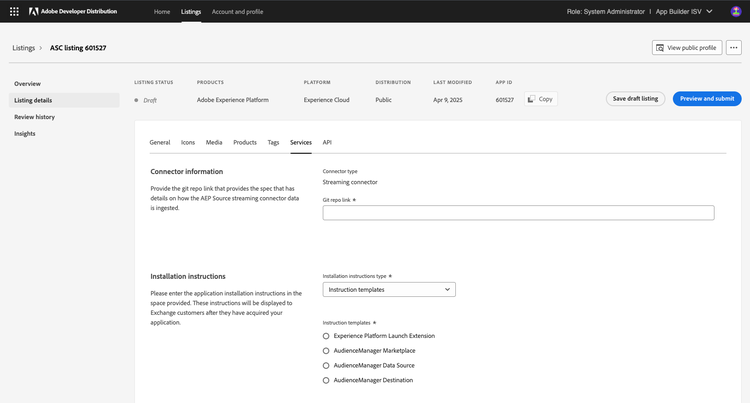Switch to the Media tab

[214, 142]
